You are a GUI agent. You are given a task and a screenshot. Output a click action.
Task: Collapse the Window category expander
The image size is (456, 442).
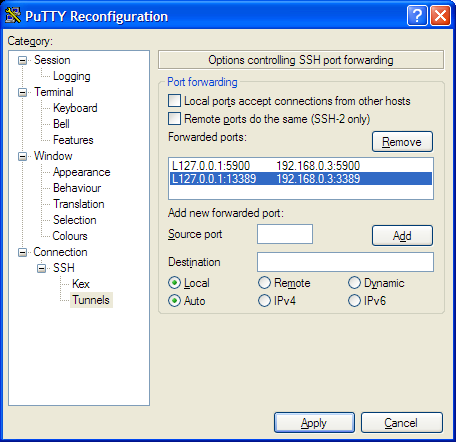point(22,156)
